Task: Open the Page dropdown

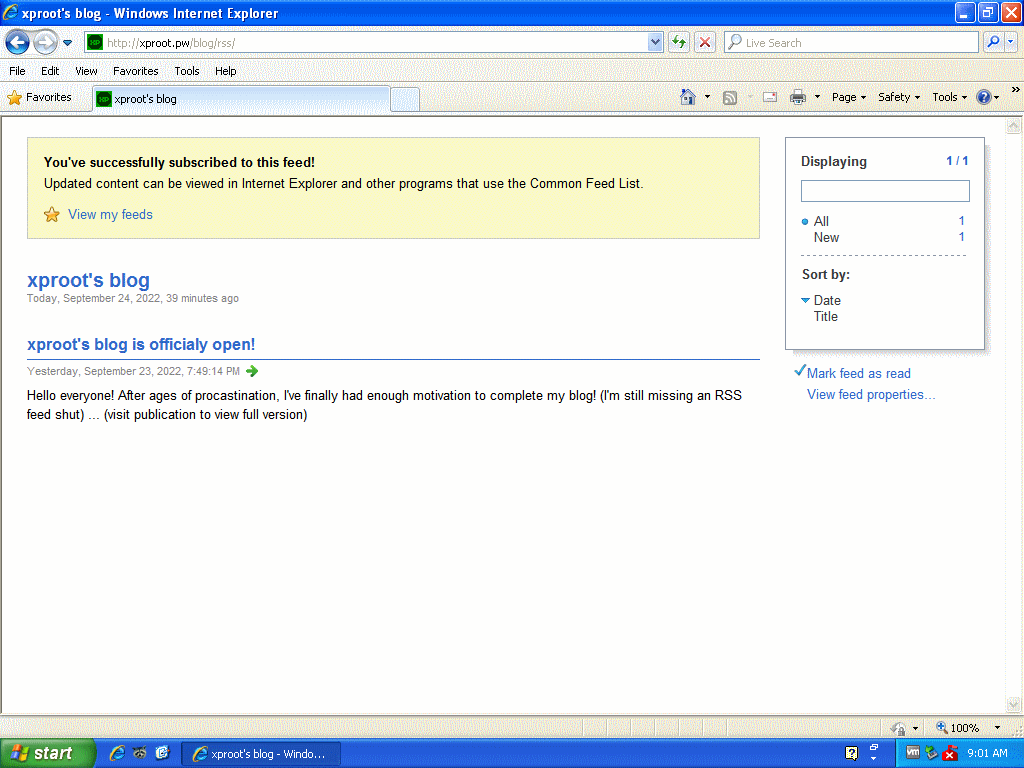Action: pos(847,97)
